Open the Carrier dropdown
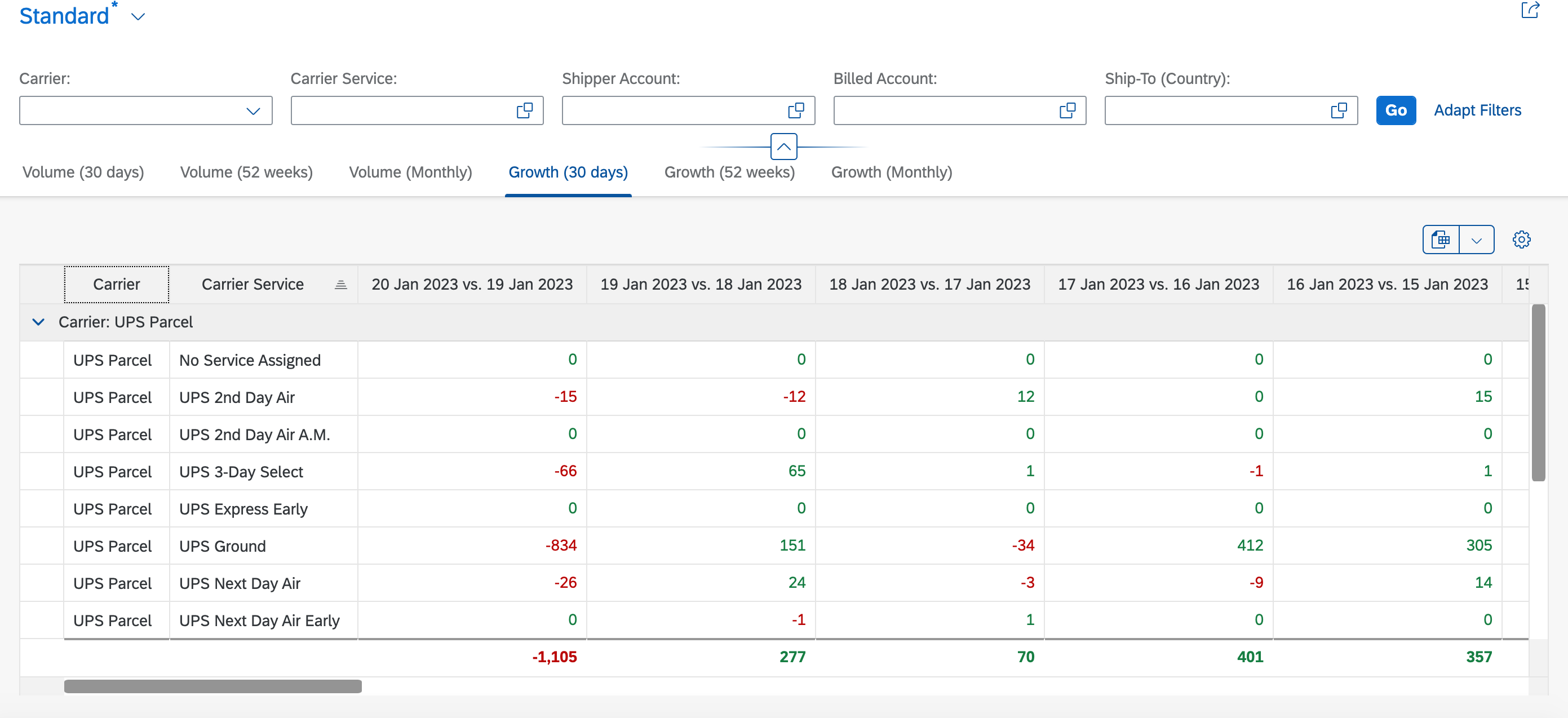The height and width of the screenshot is (718, 1568). tap(253, 110)
